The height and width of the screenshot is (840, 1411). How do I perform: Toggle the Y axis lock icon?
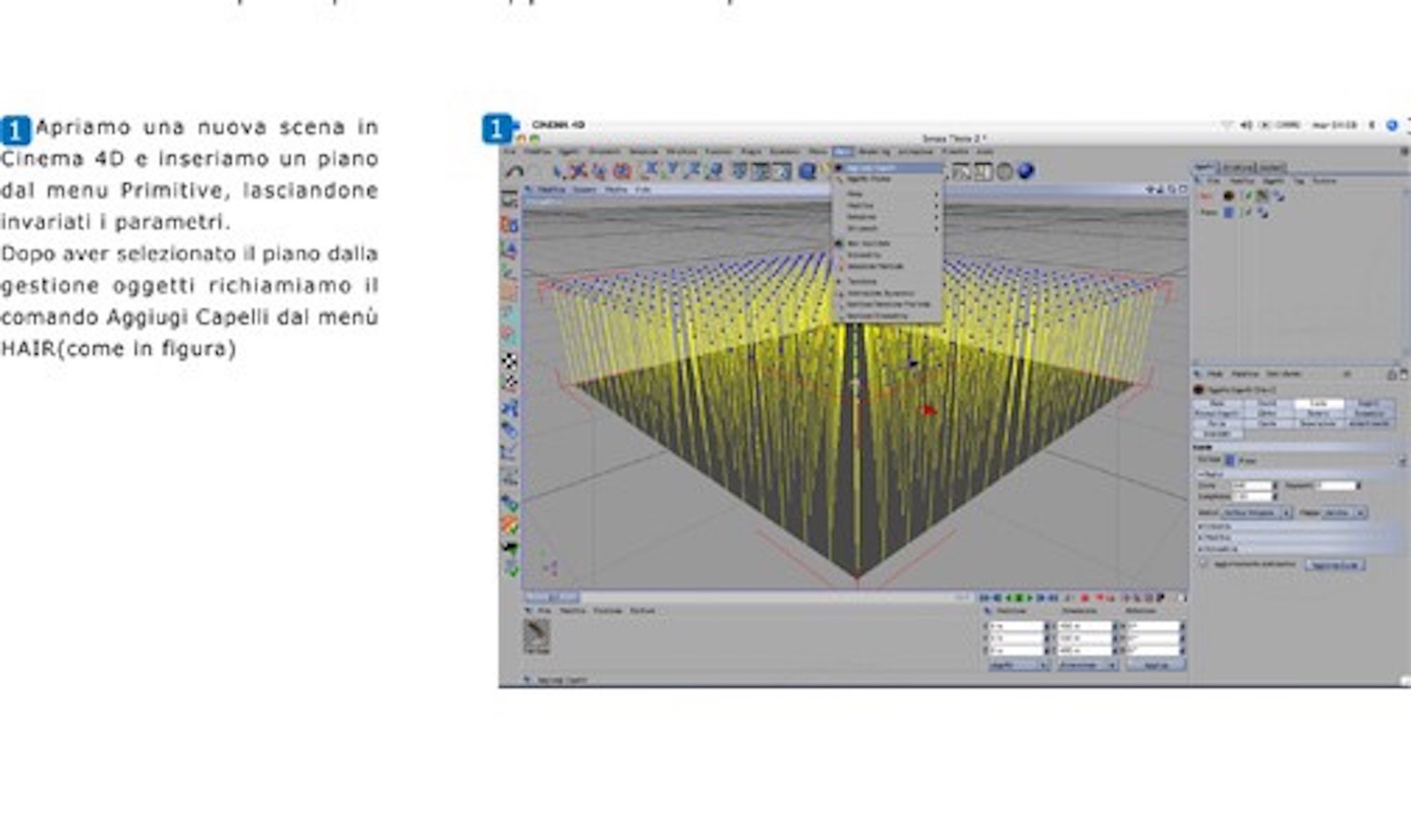[671, 169]
